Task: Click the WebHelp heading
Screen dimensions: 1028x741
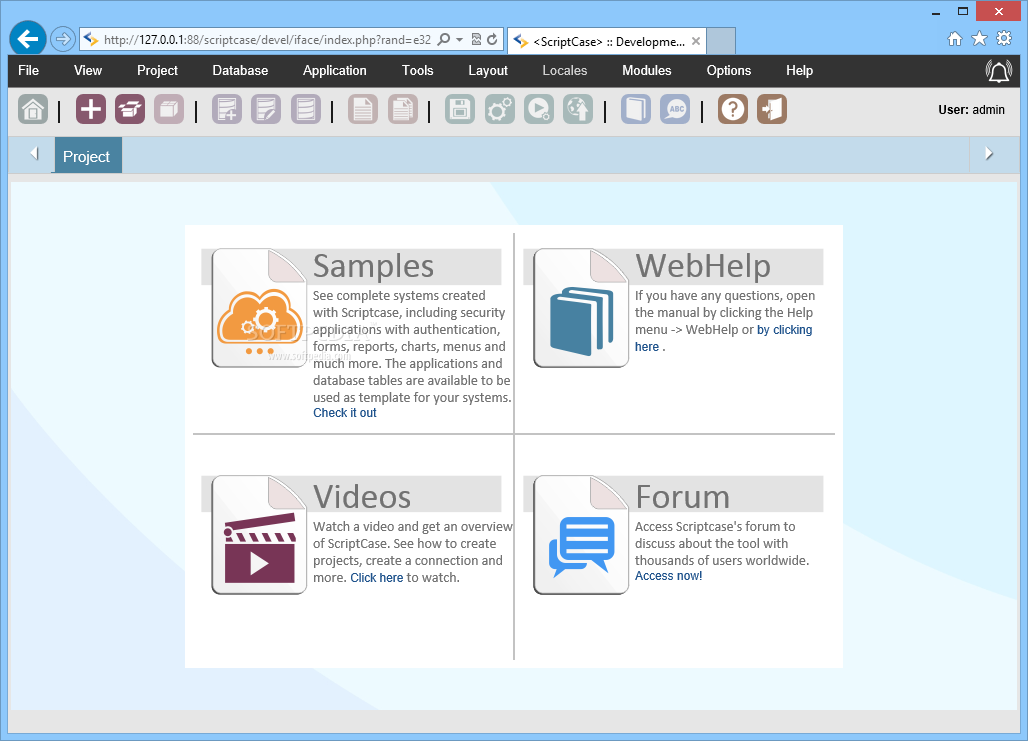Action: (x=703, y=266)
